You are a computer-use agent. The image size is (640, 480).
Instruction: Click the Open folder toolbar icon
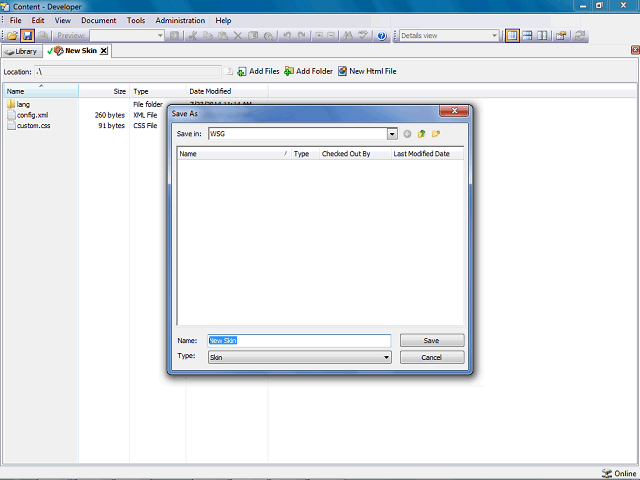[x=12, y=36]
